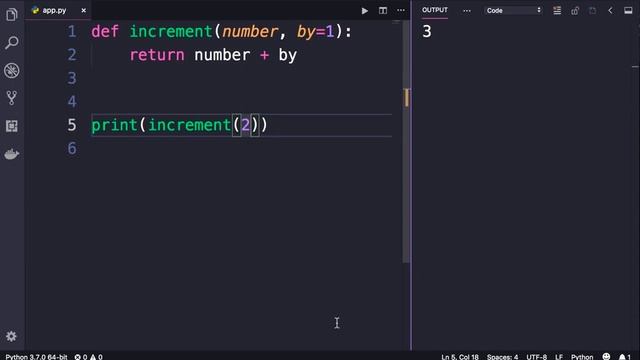The image size is (640, 360).
Task: Split the editor to the side
Action: [x=383, y=11]
